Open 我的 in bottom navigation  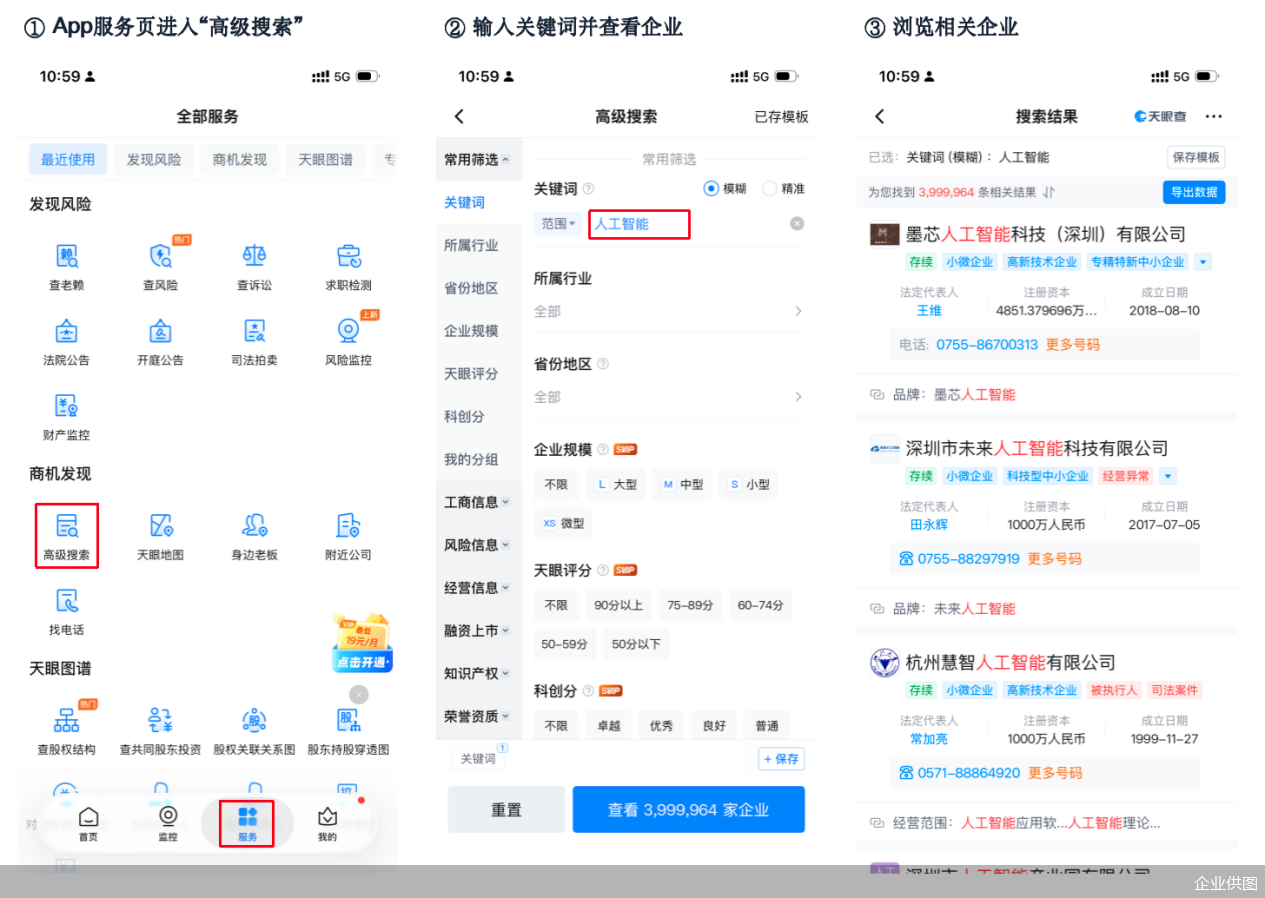tap(327, 825)
